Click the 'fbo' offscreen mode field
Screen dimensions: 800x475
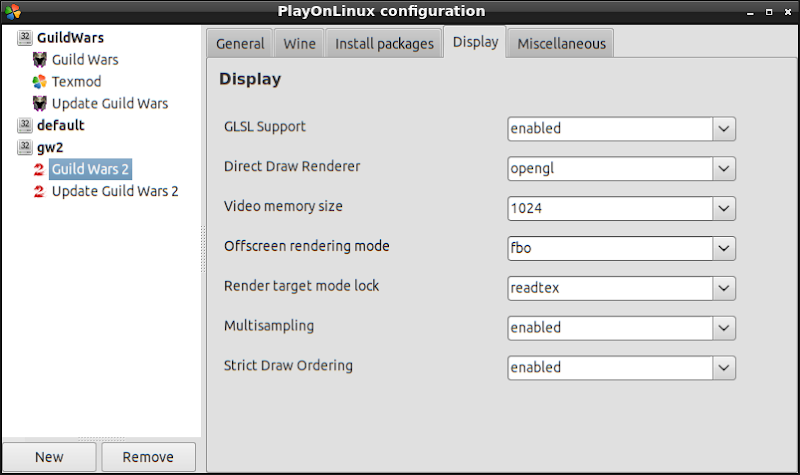(x=610, y=248)
